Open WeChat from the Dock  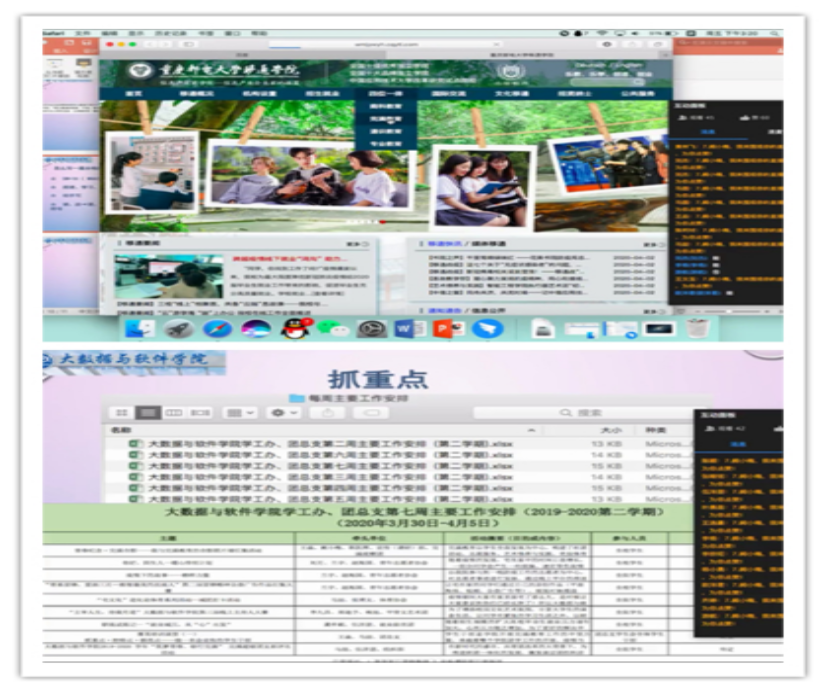(x=331, y=328)
